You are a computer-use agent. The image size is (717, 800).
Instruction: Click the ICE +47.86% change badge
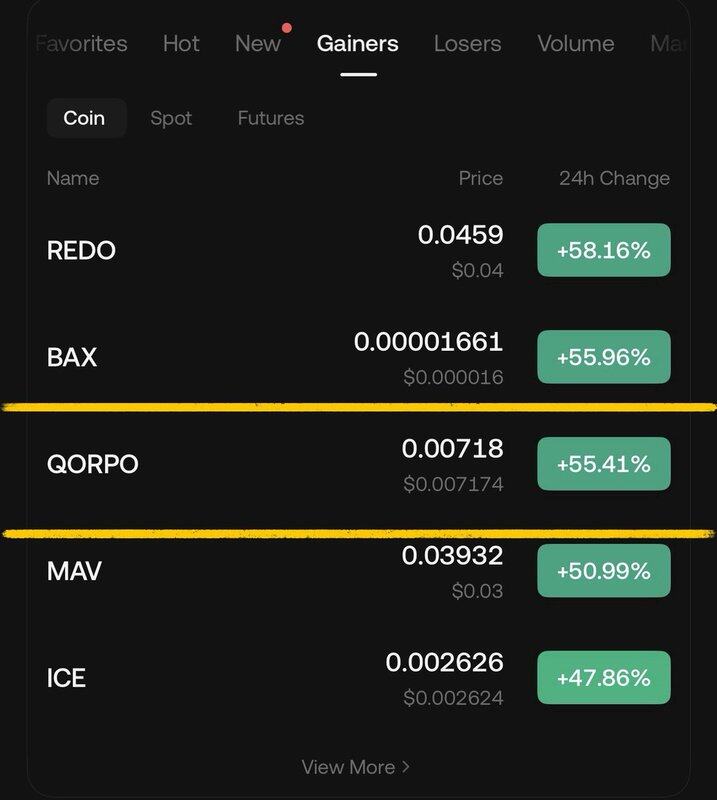tap(603, 678)
